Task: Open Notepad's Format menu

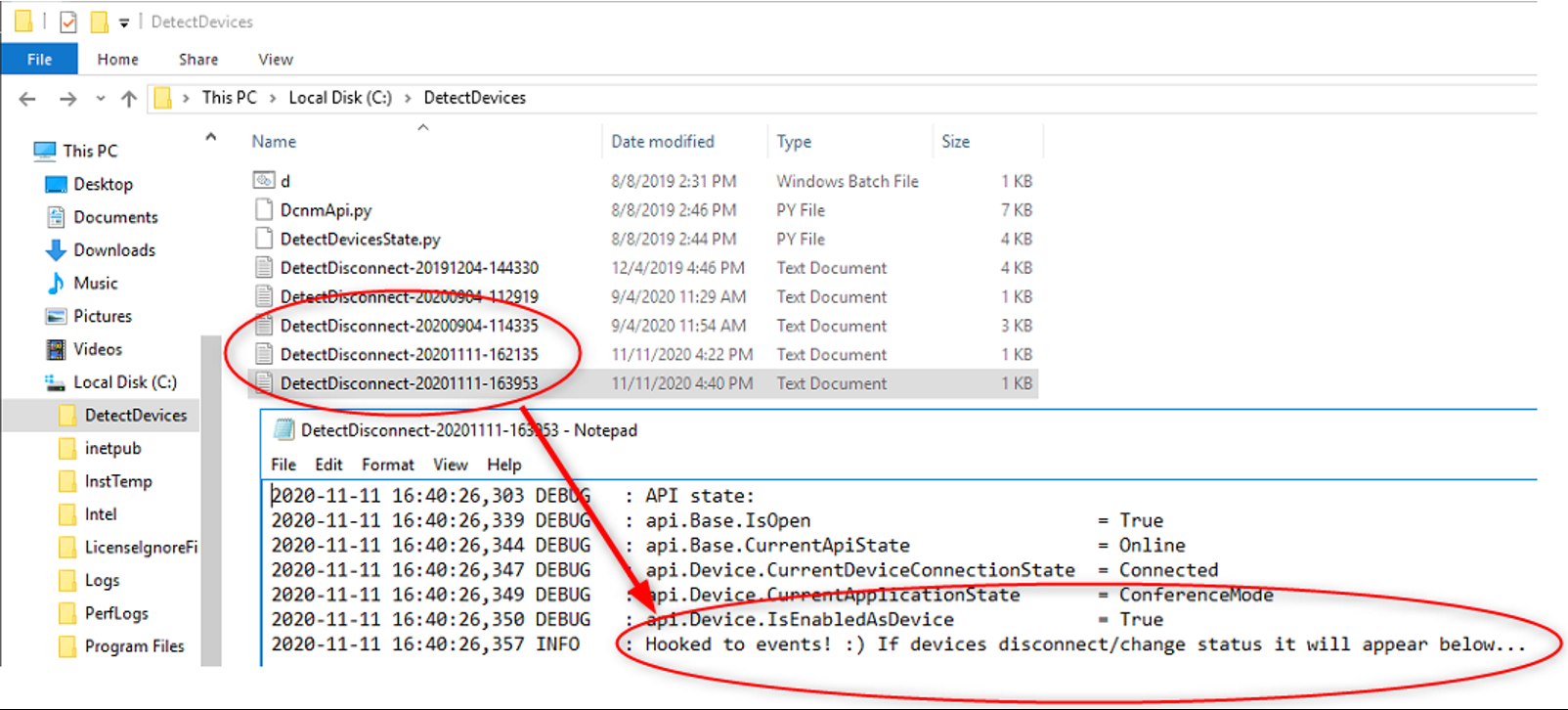Action: (387, 465)
